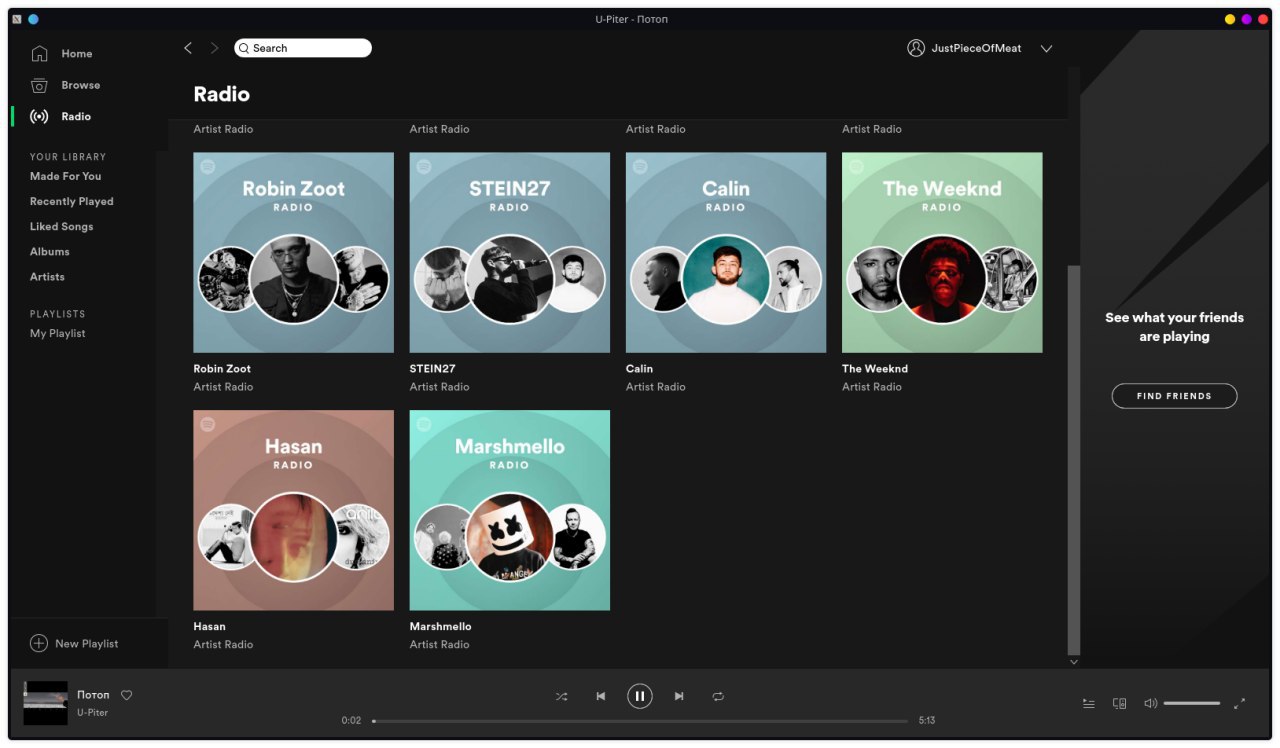The height and width of the screenshot is (748, 1280).
Task: Open the Robin Zoot radio cover
Action: (x=293, y=252)
